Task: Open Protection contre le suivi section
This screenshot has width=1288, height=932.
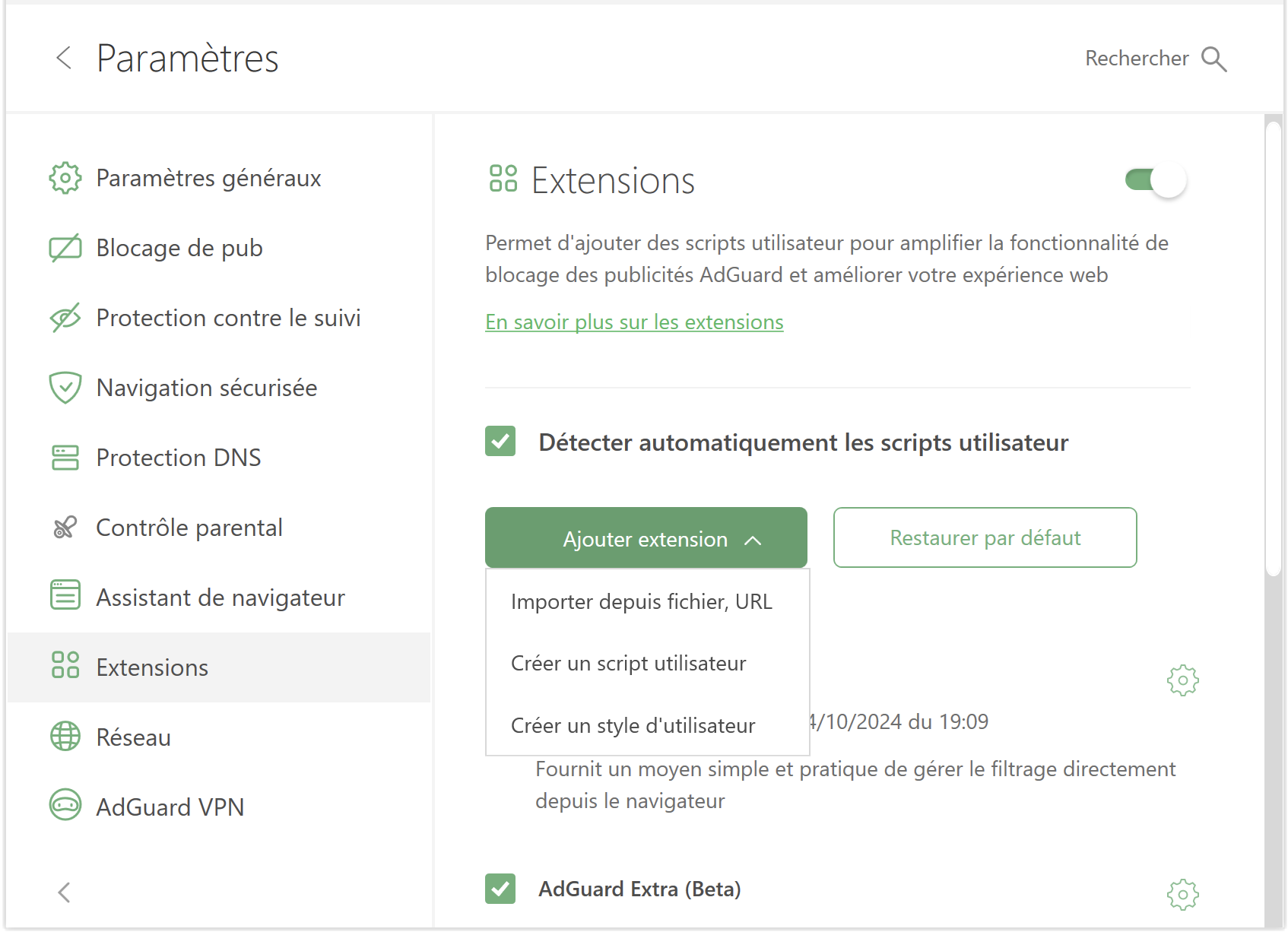Action: pos(219,318)
